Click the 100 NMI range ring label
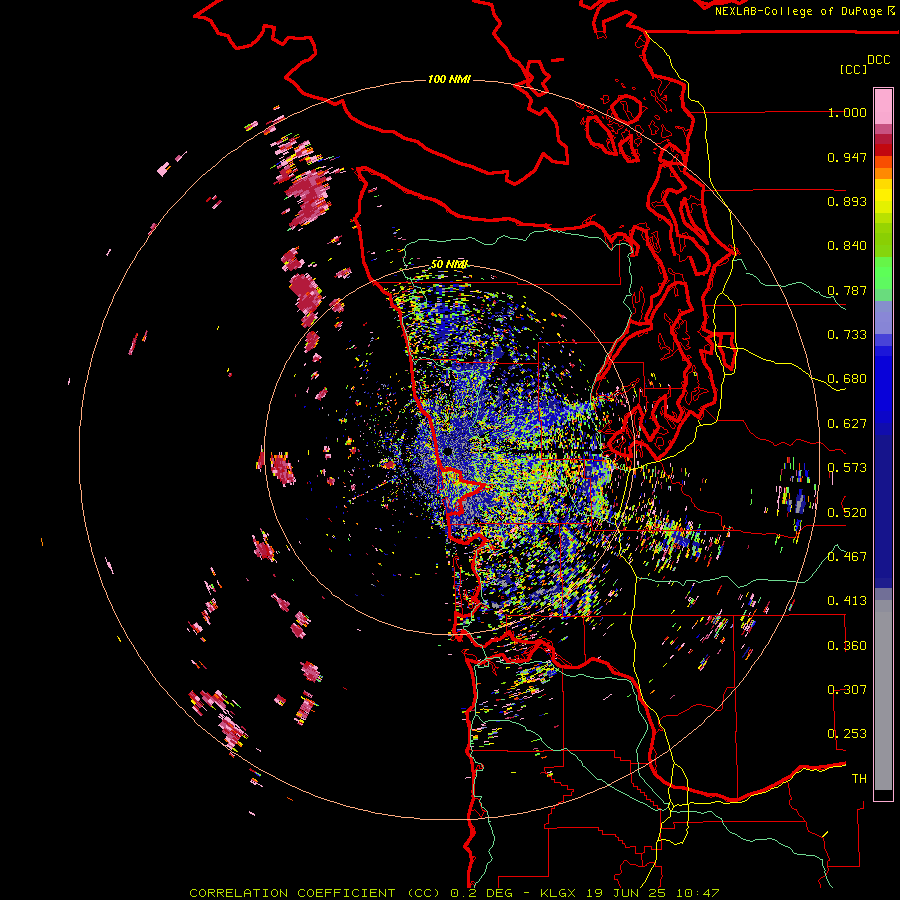The image size is (900, 900). [449, 79]
